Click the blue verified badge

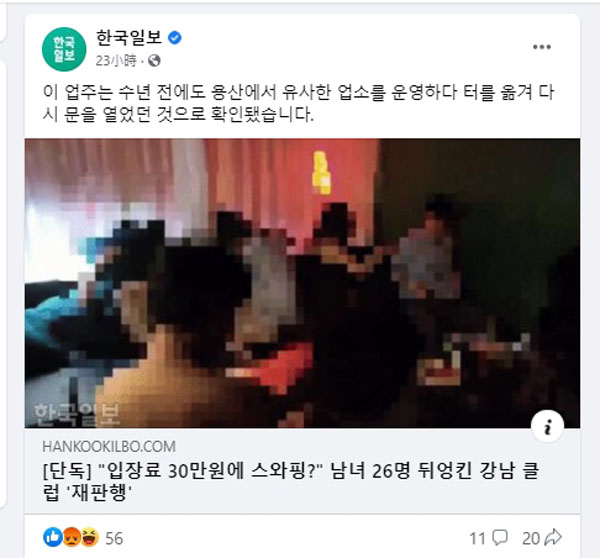(175, 38)
